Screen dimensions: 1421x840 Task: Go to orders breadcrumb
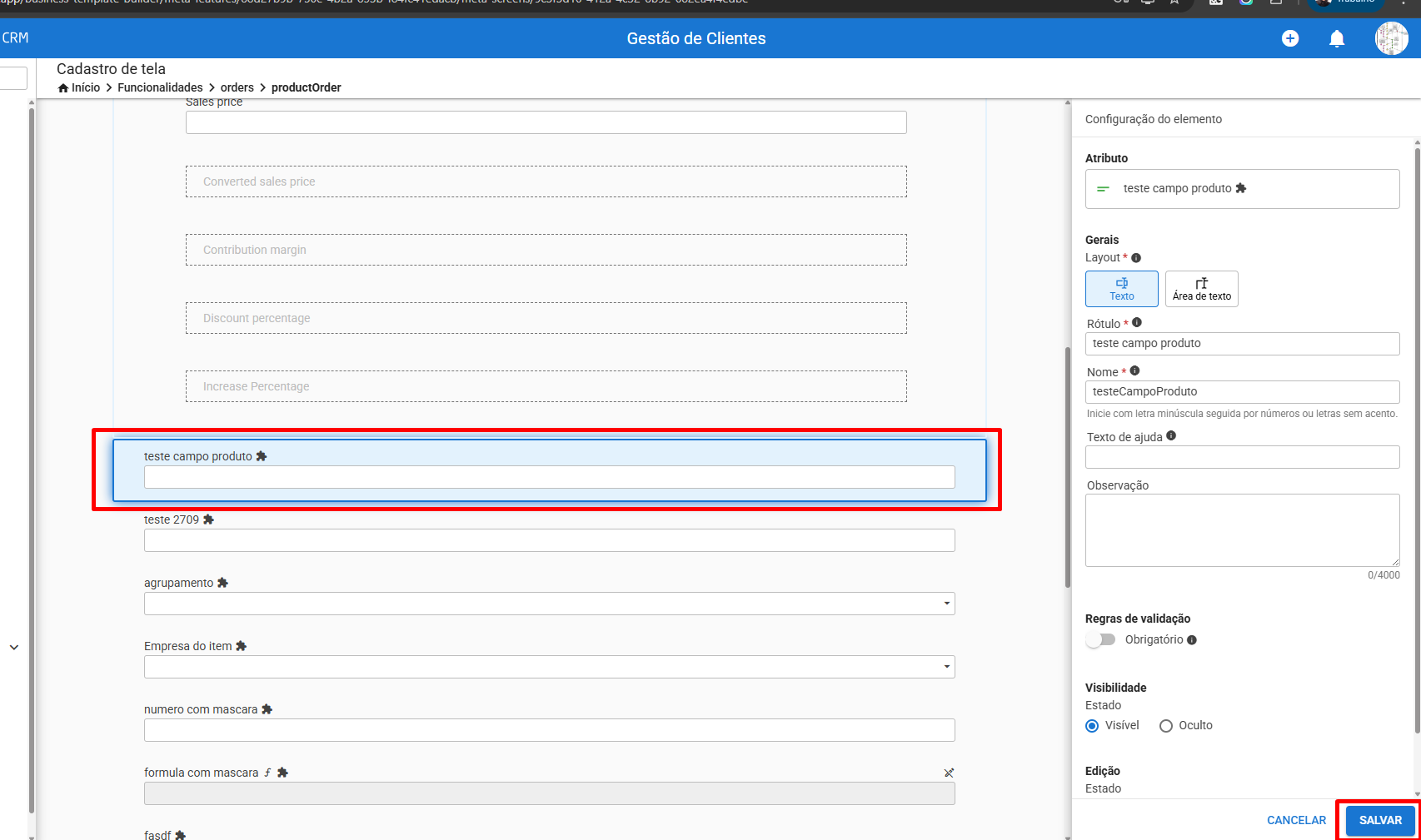(237, 87)
